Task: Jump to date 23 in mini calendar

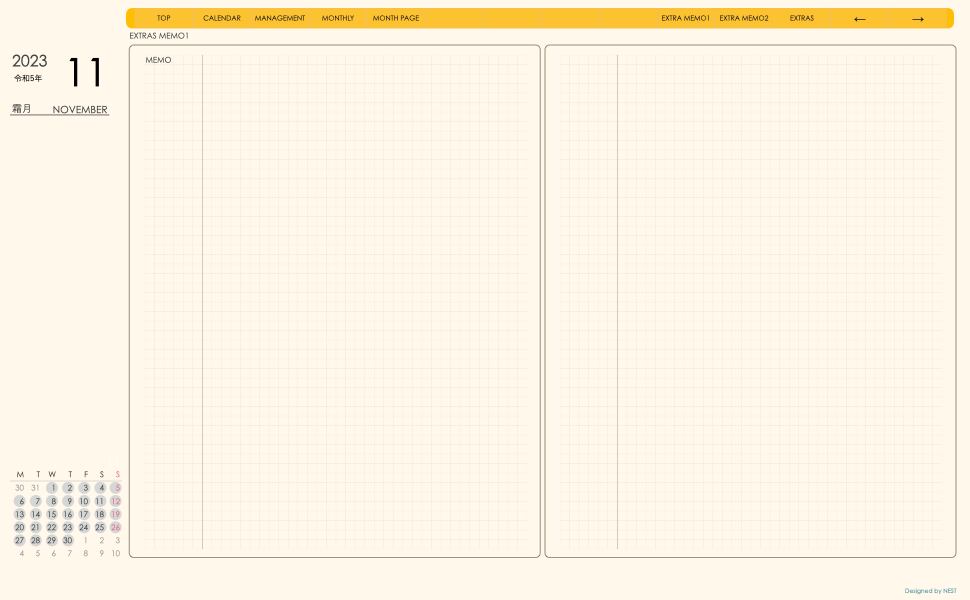Action: (68, 527)
